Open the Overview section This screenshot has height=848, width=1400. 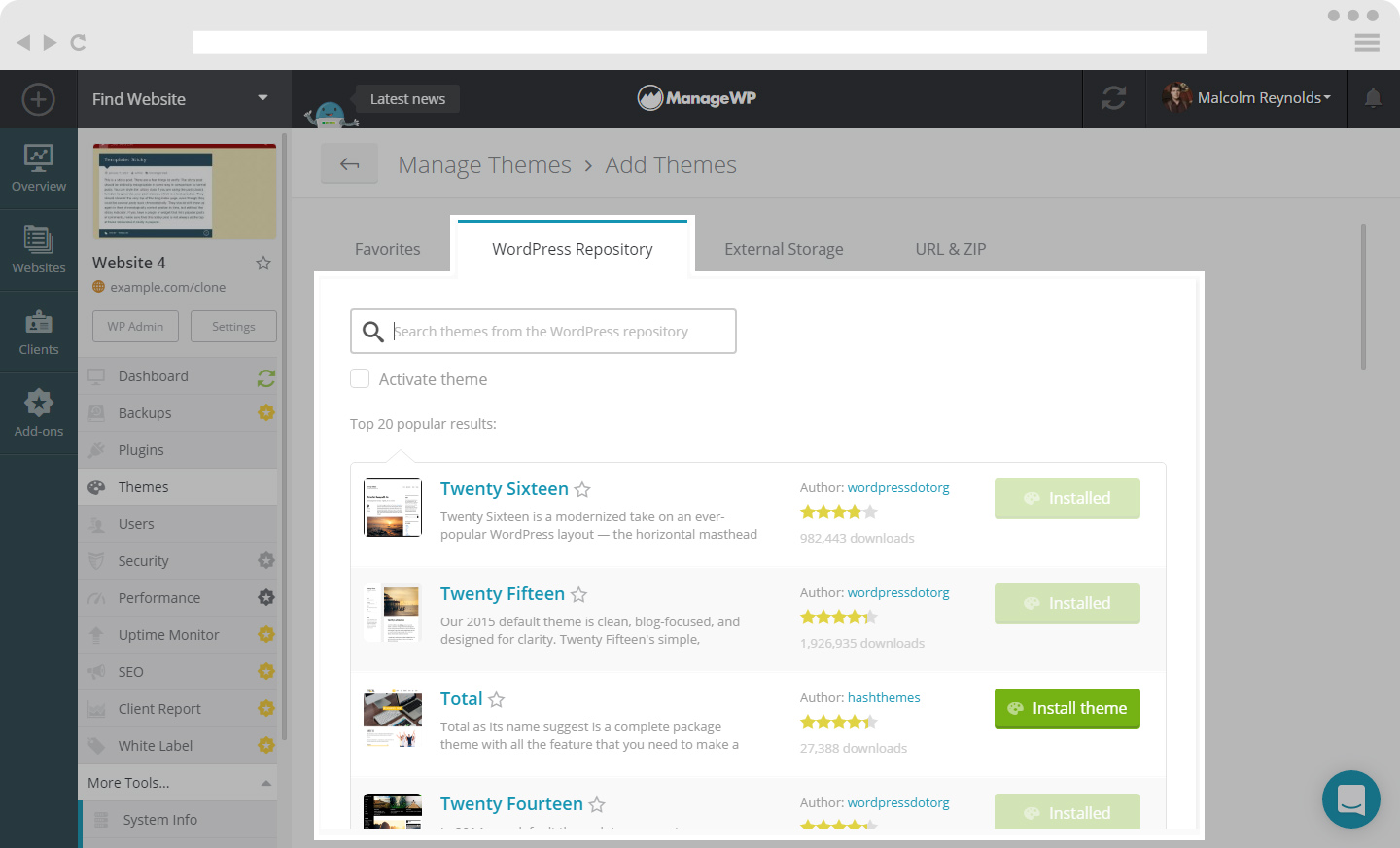39,168
